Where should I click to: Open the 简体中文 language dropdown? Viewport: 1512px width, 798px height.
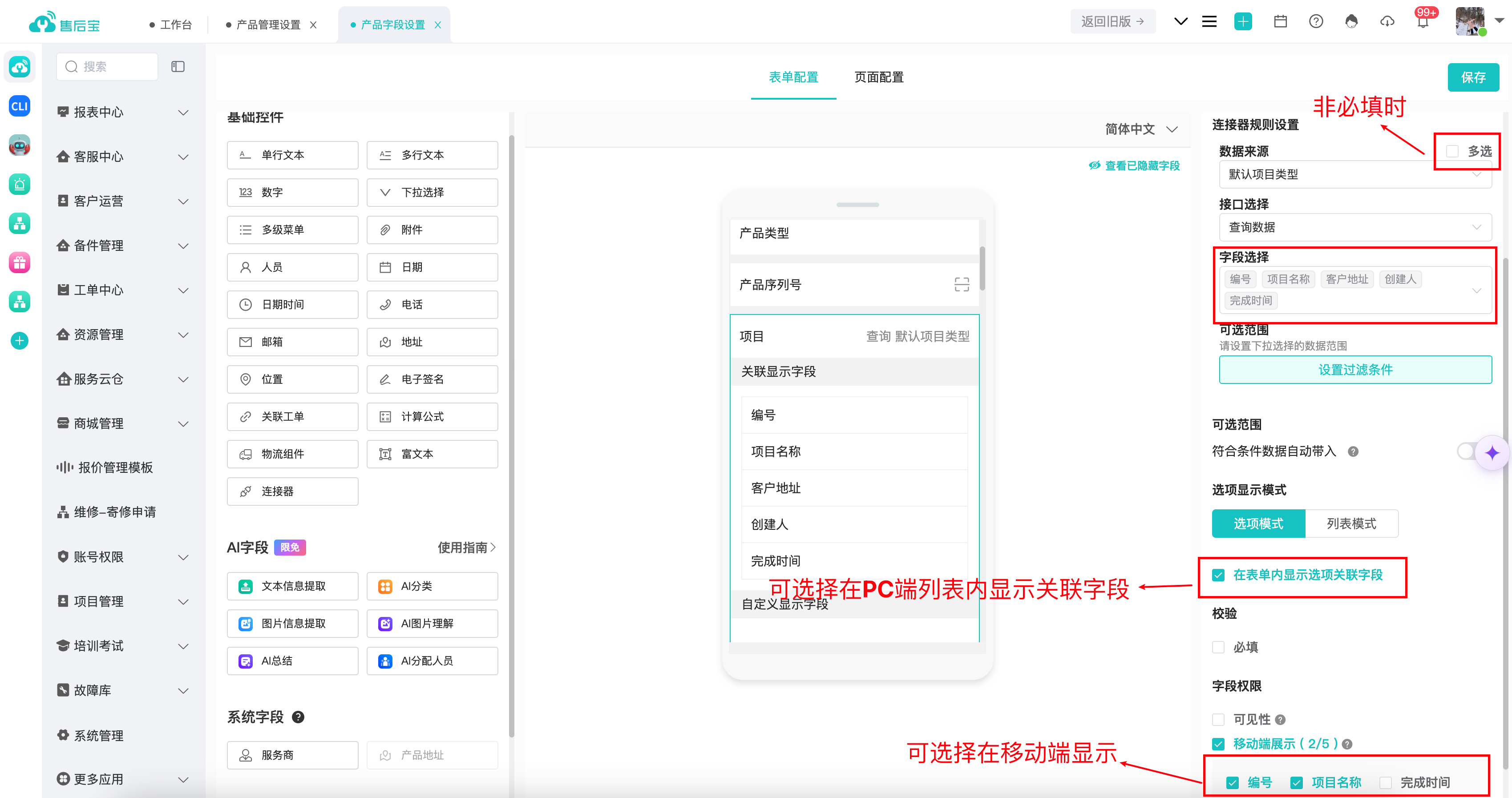[x=1141, y=129]
